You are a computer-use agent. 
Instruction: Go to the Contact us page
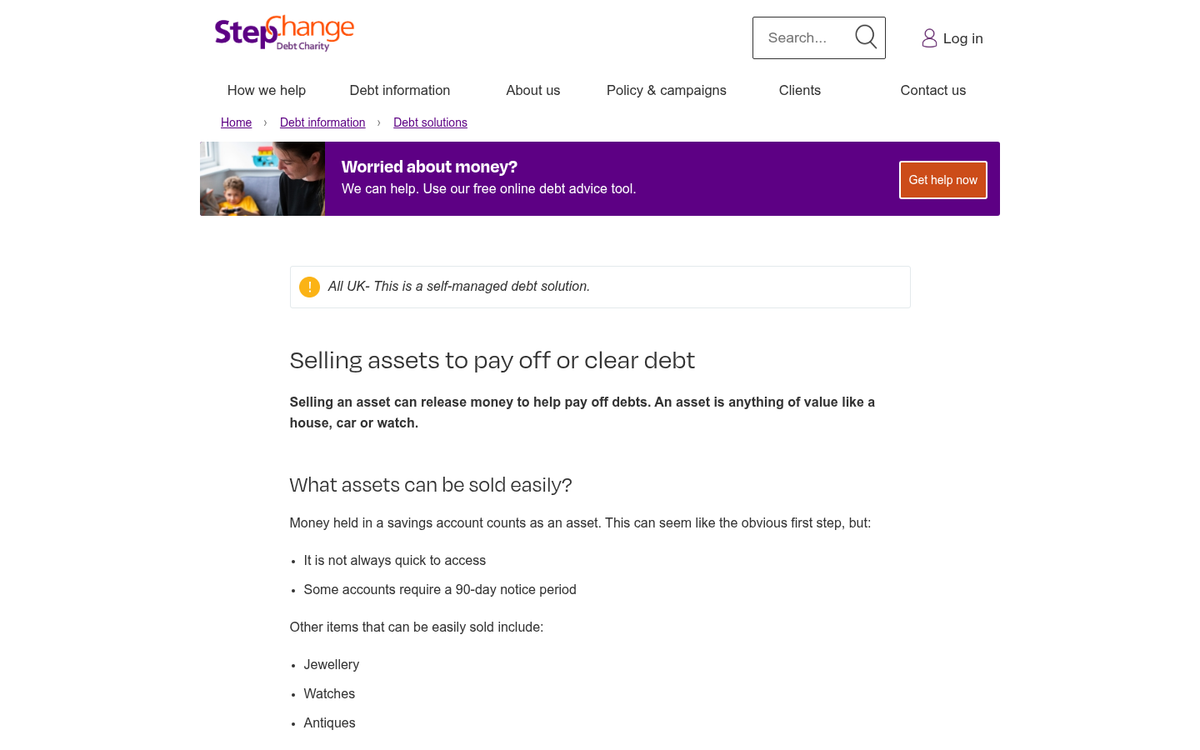(x=932, y=90)
